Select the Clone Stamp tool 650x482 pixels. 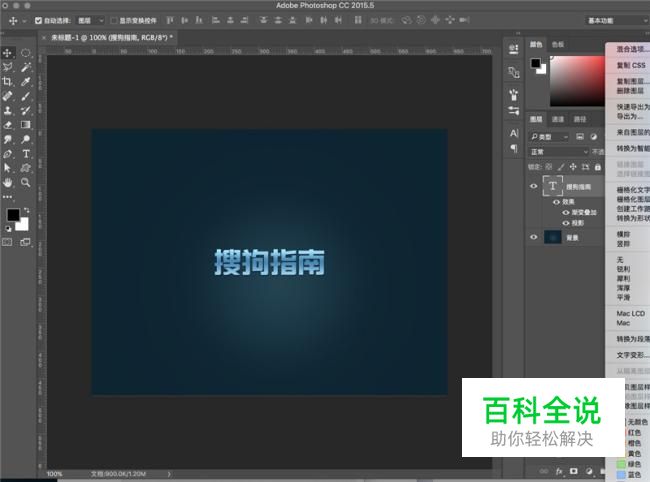(x=7, y=110)
